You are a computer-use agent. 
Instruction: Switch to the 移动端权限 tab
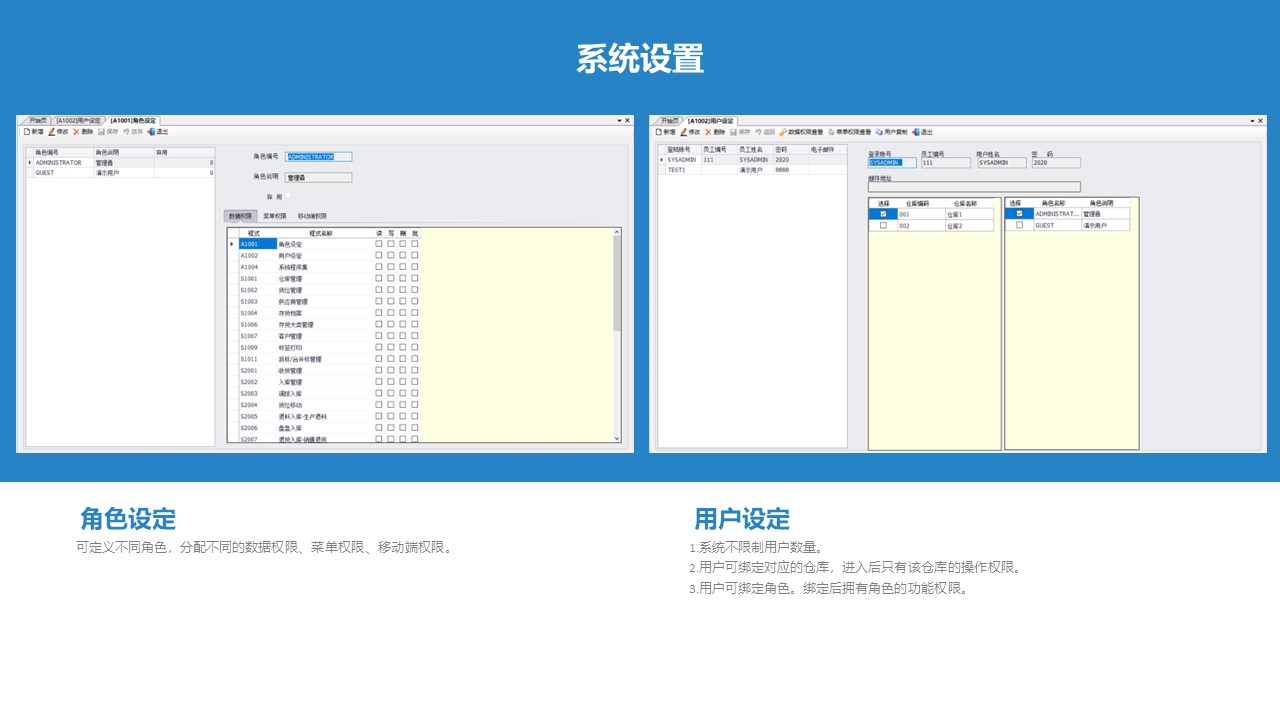312,216
